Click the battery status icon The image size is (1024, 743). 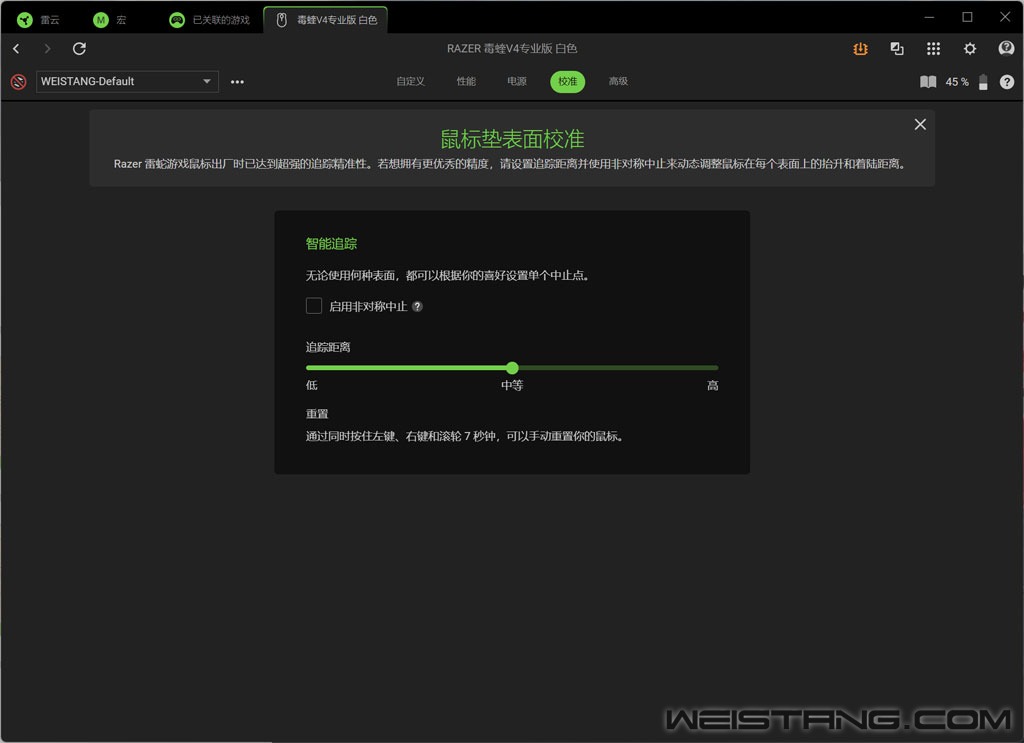click(983, 82)
